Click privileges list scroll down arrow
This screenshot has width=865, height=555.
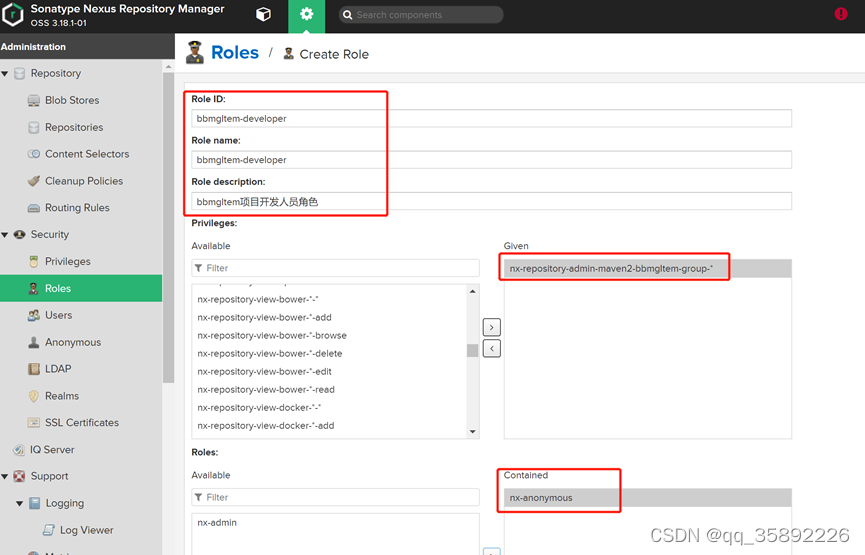(x=473, y=432)
